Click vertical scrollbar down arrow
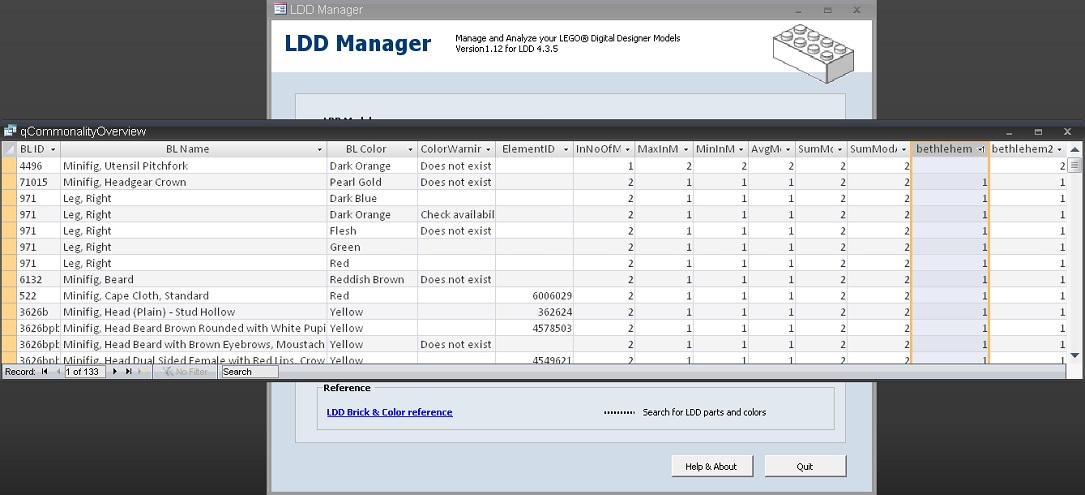The height and width of the screenshot is (495, 1085). tap(1075, 355)
